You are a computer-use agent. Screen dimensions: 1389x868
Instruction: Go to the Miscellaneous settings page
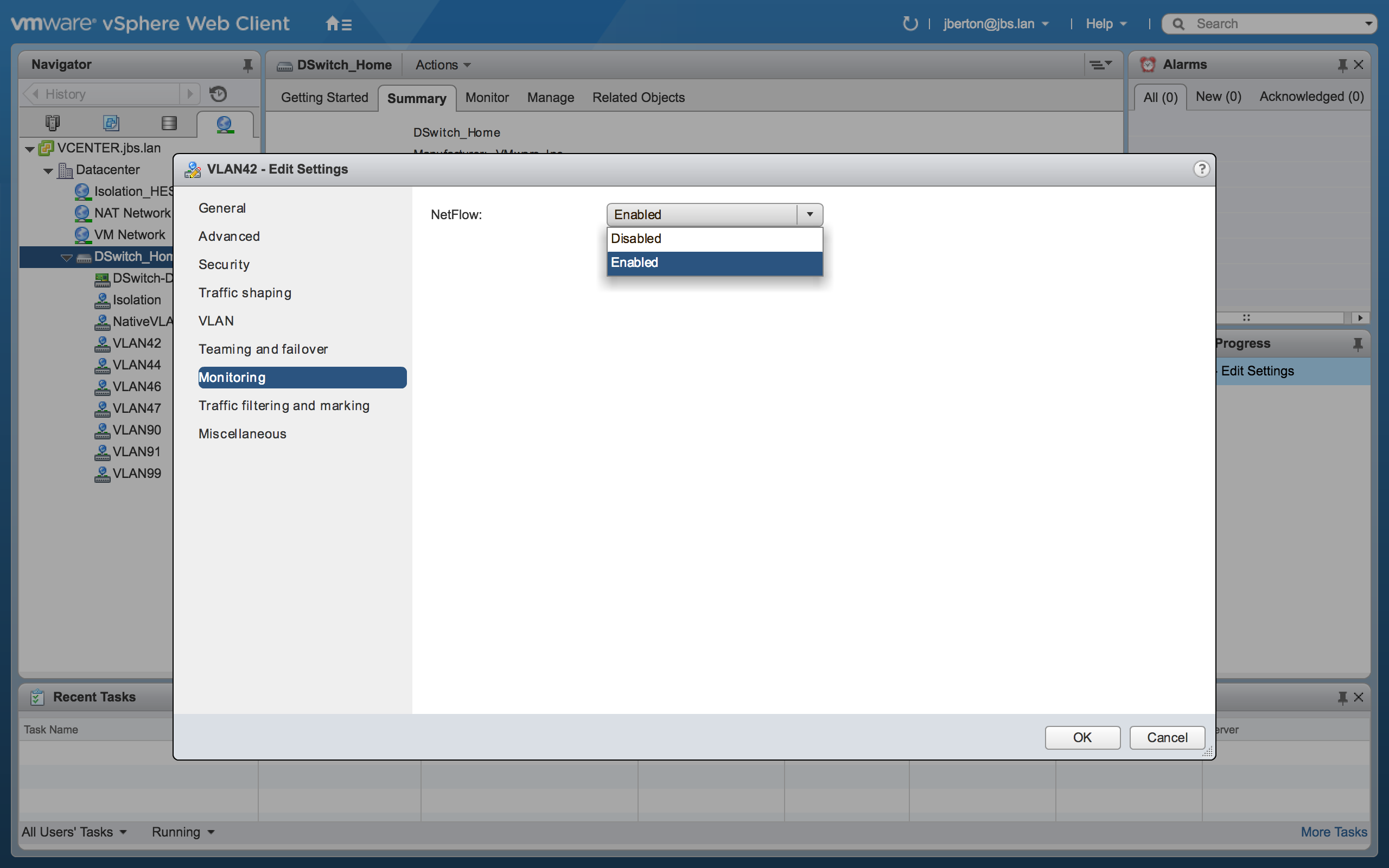point(242,434)
